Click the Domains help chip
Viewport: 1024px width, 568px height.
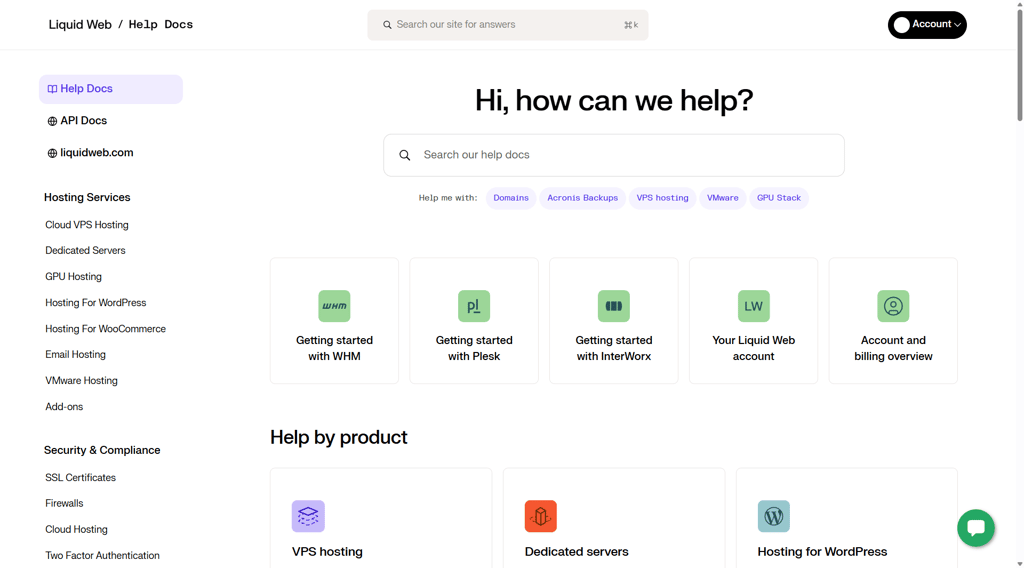511,198
